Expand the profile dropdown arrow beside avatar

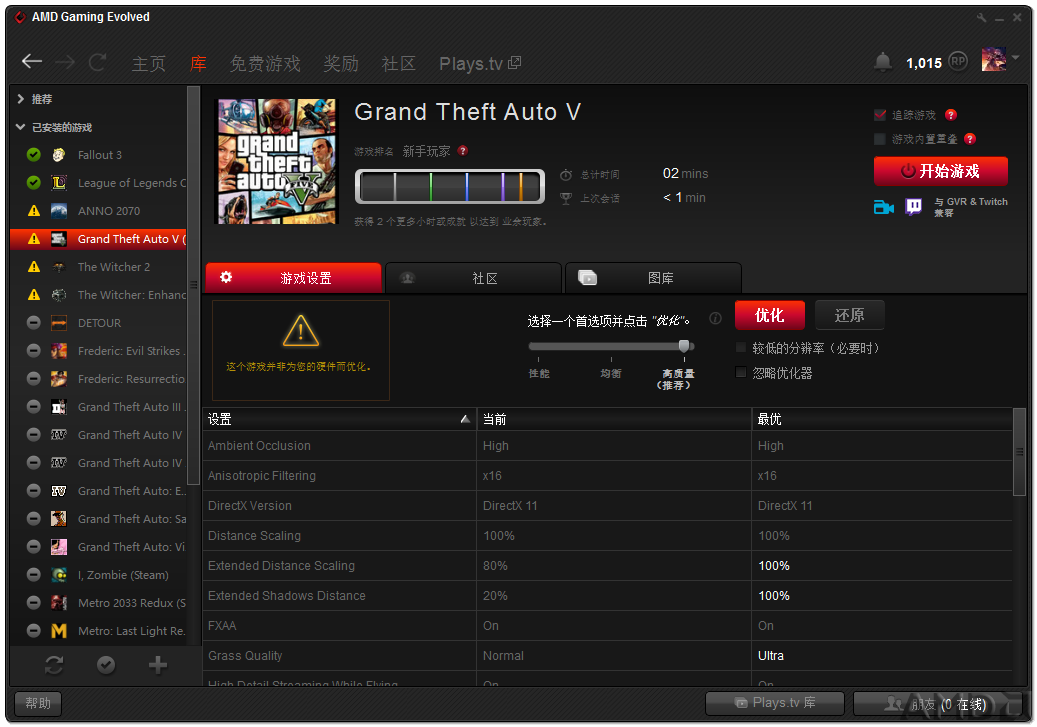point(1015,58)
